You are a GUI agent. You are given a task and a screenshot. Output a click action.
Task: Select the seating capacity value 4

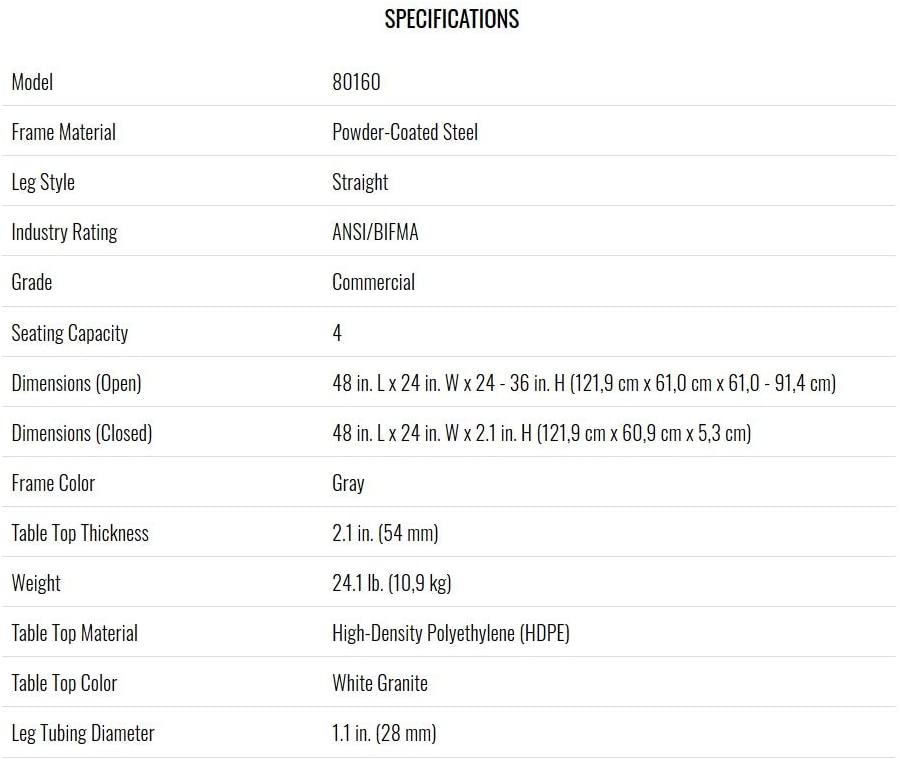[x=337, y=332]
